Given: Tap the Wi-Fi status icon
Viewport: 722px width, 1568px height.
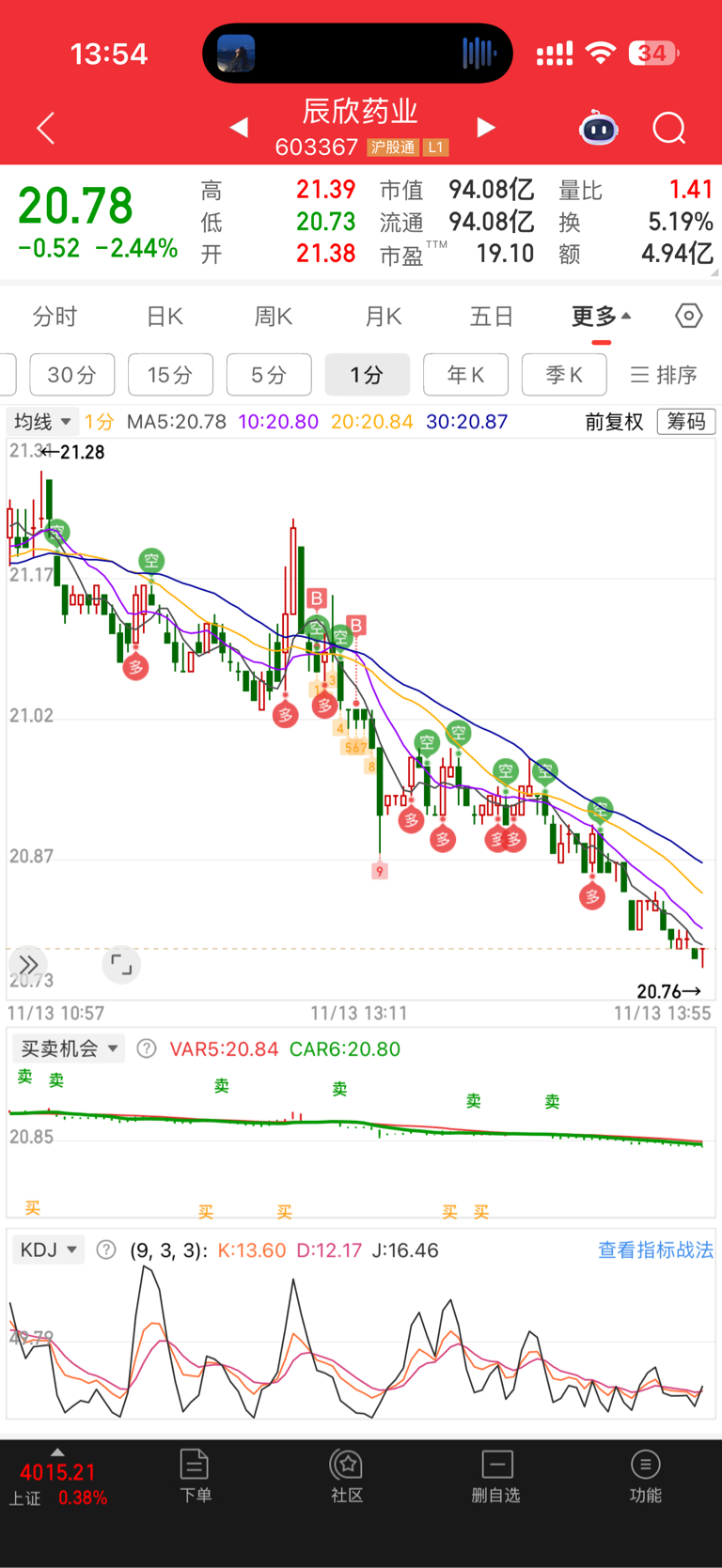Looking at the screenshot, I should point(600,54).
